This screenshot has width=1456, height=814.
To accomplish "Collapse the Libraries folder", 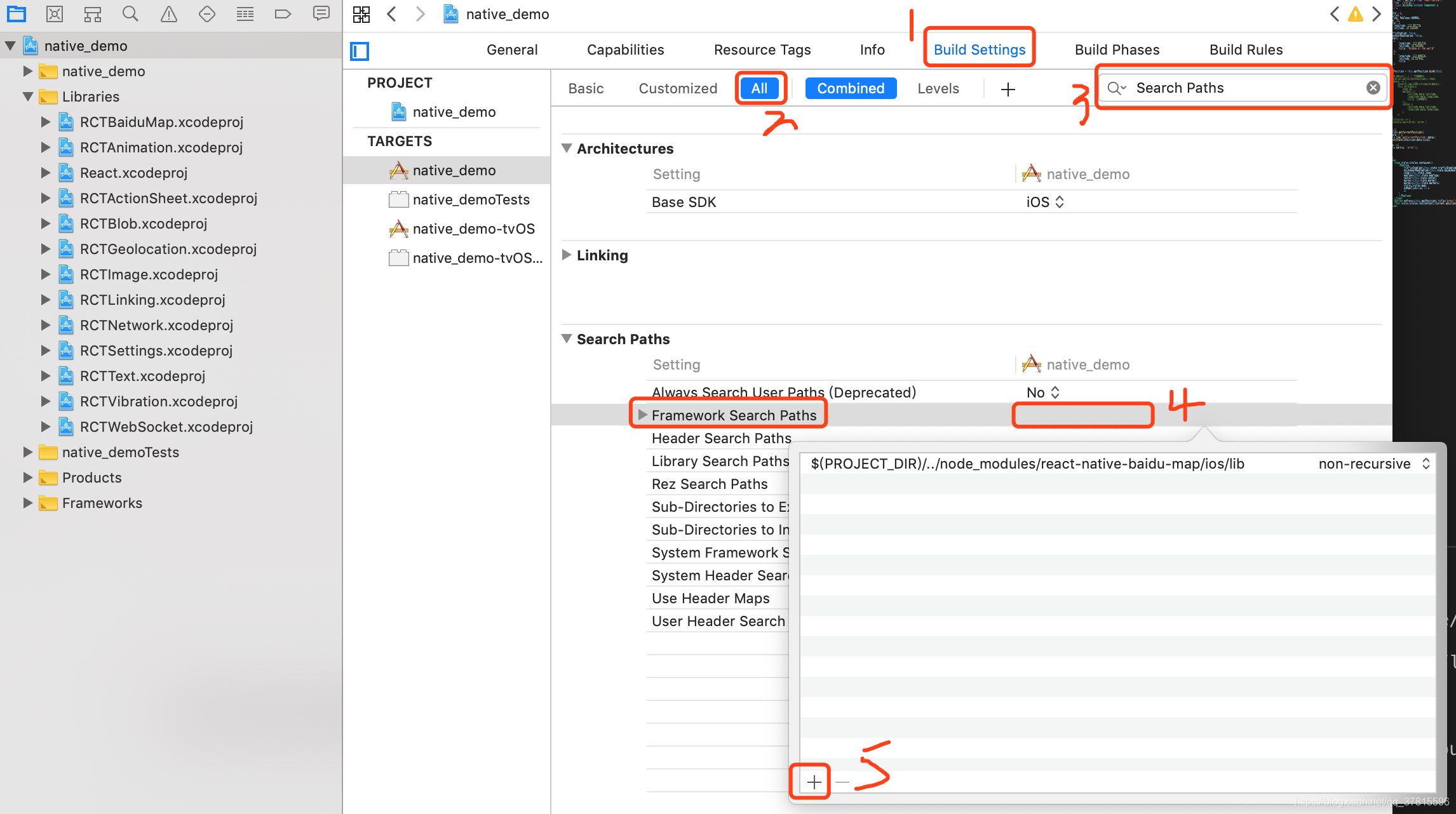I will tap(28, 97).
